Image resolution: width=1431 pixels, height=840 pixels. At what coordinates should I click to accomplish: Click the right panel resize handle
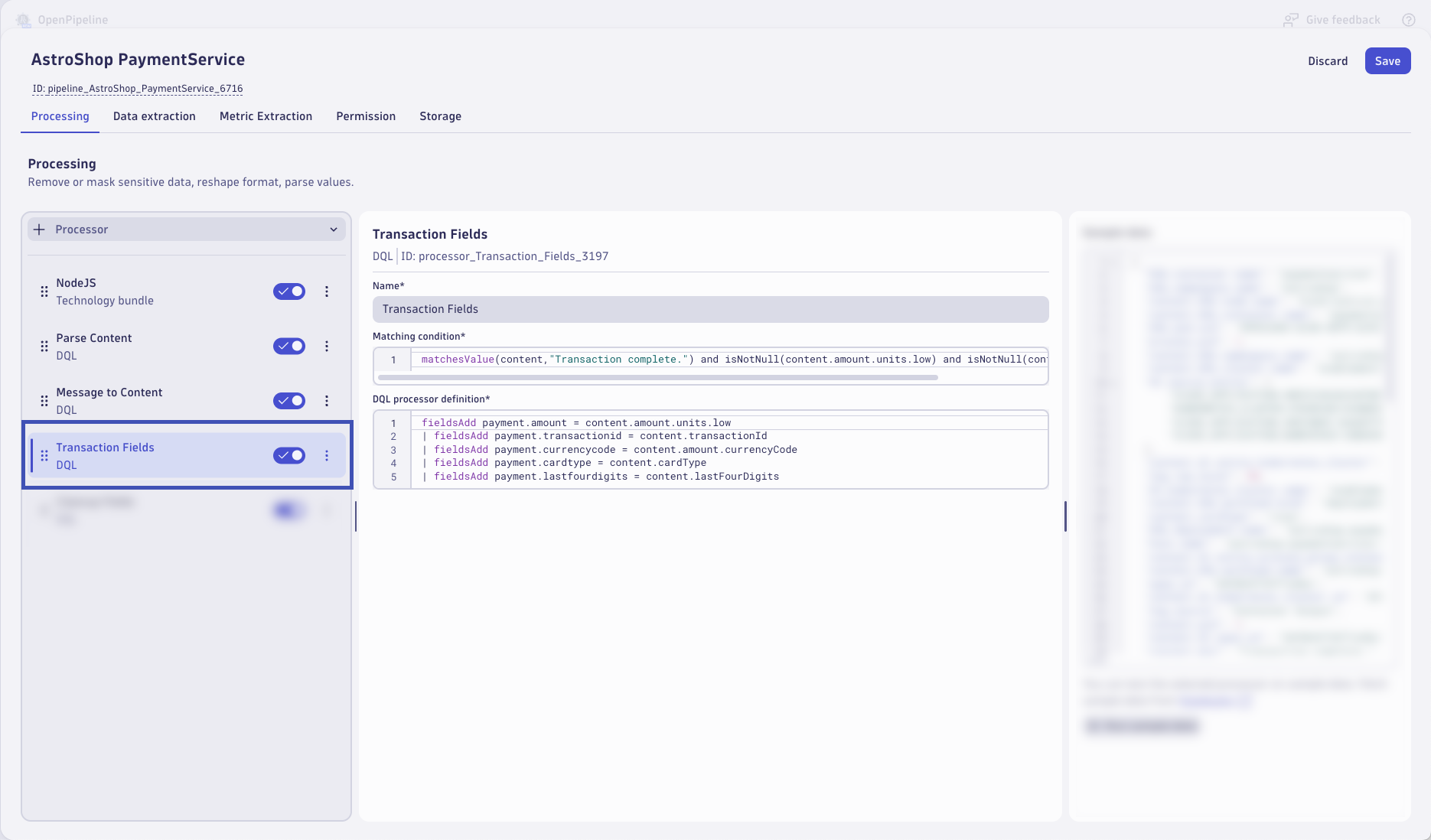[1065, 516]
